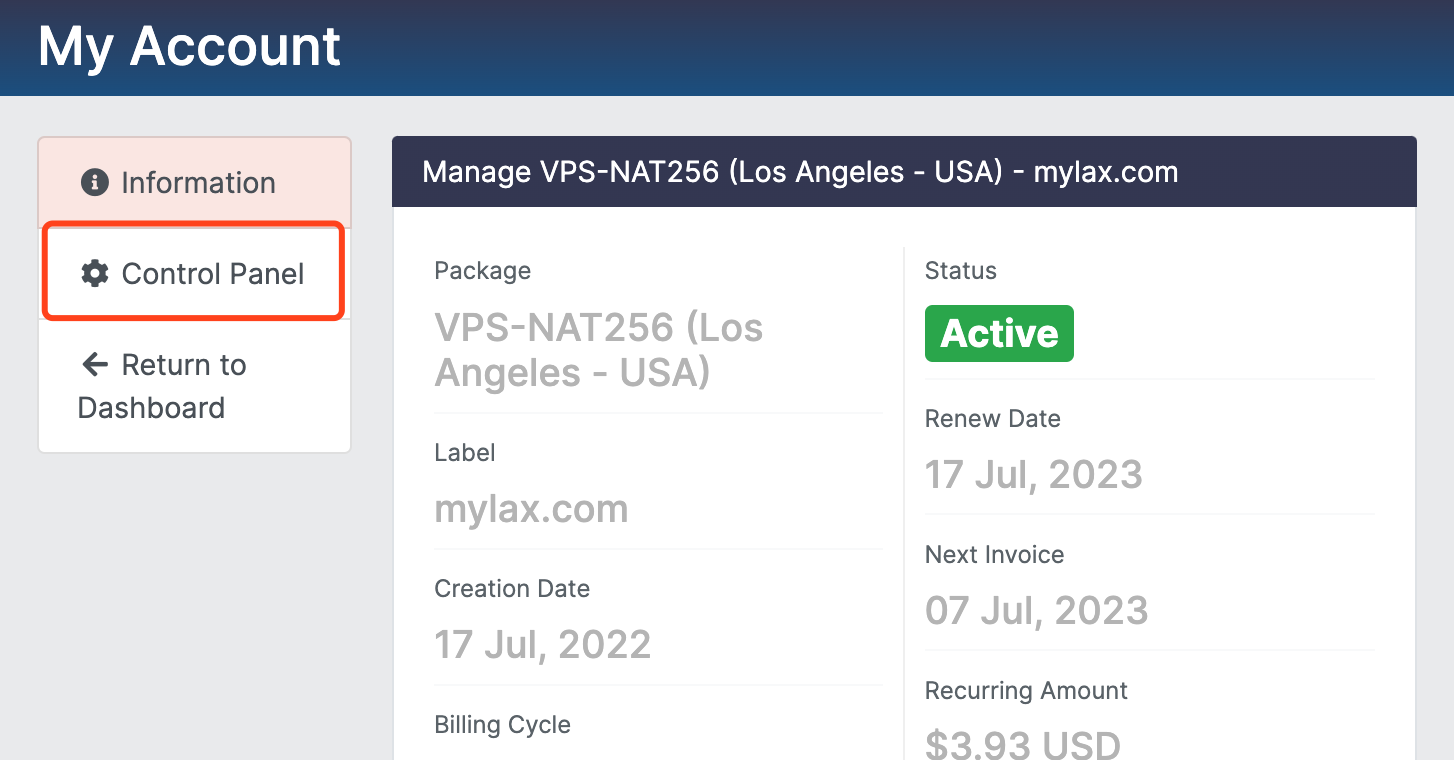The height and width of the screenshot is (760, 1454).
Task: Open the Information tab
Action: click(x=197, y=183)
